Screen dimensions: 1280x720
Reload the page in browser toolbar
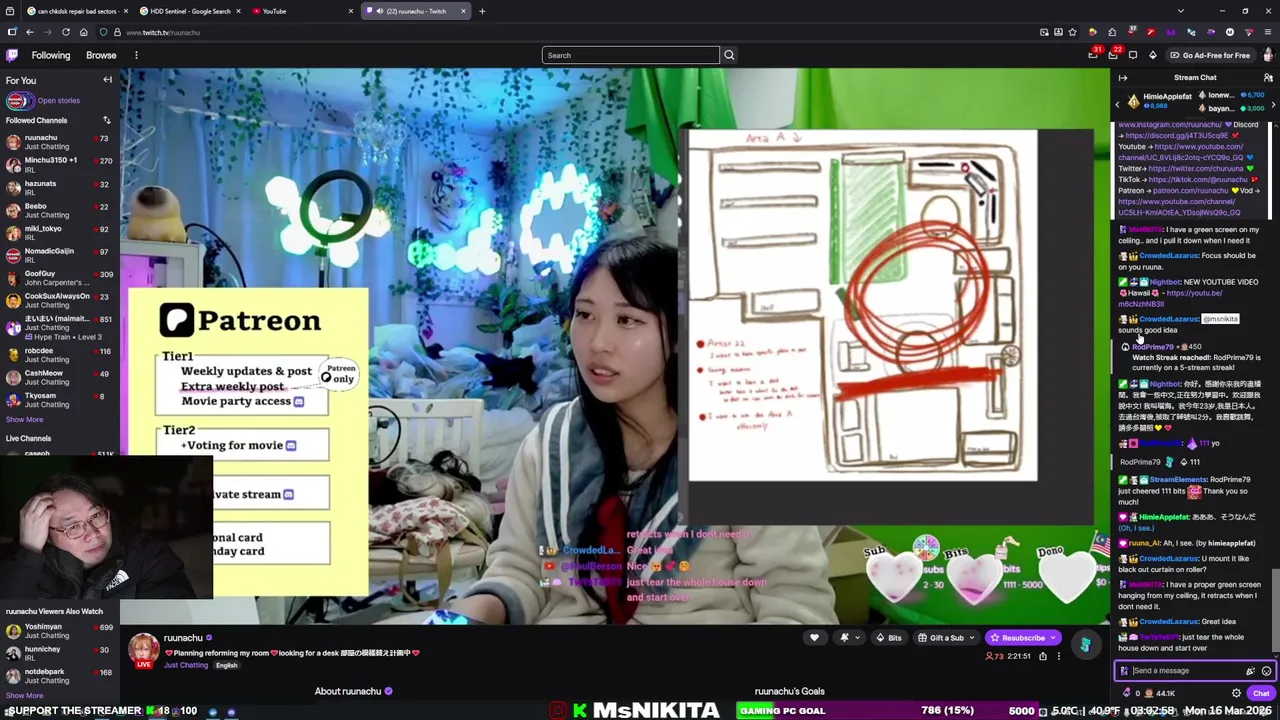[66, 32]
